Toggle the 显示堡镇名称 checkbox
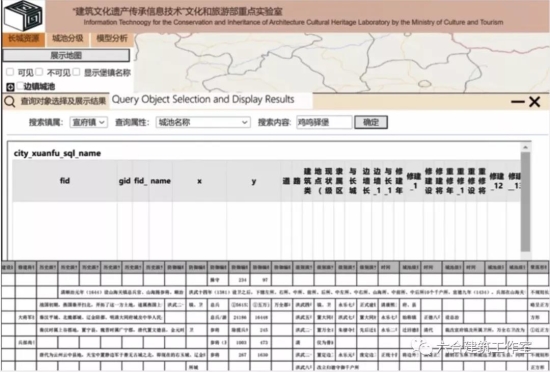The height and width of the screenshot is (372, 550). pyautogui.click(x=76, y=72)
